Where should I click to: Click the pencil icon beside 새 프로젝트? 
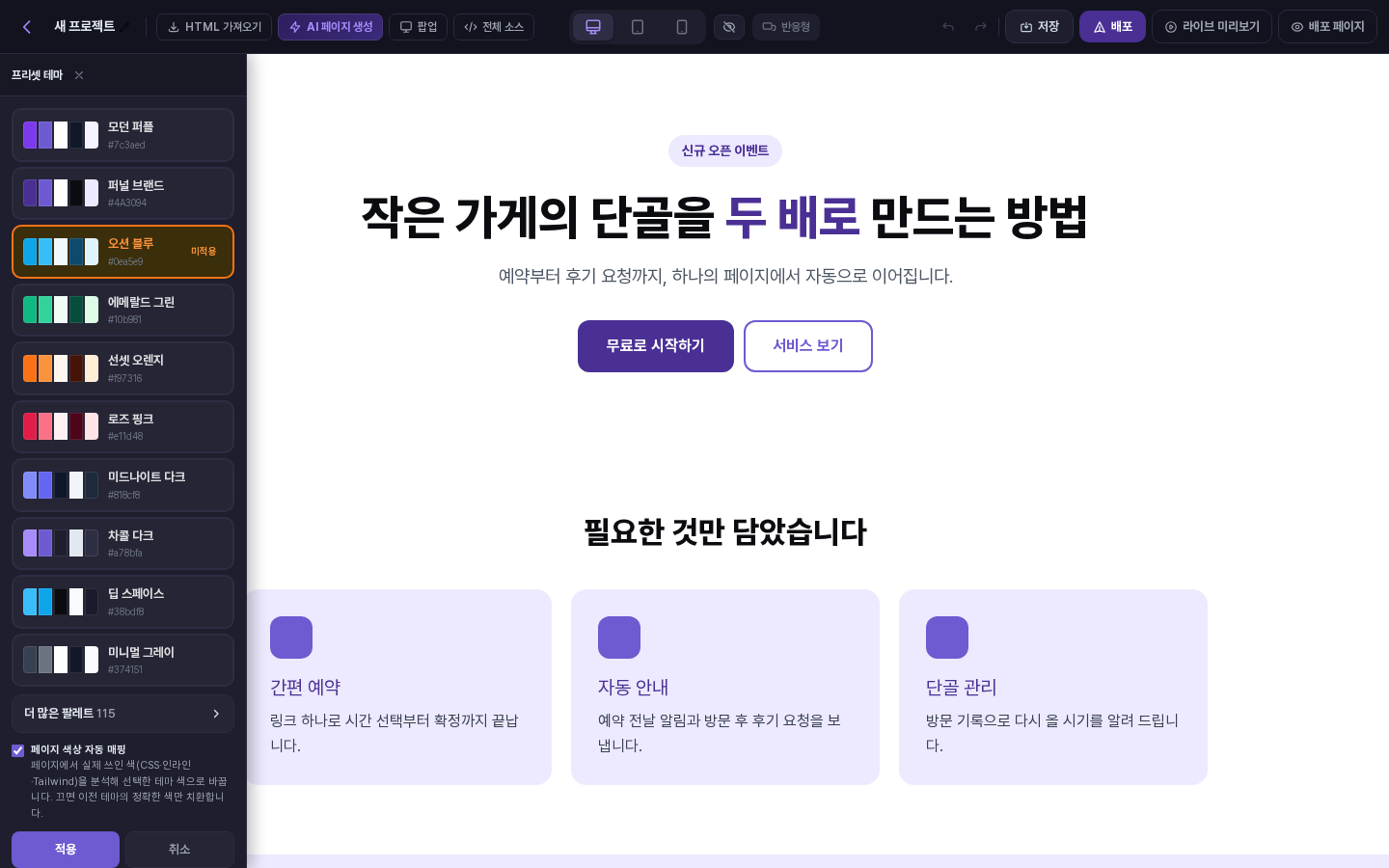[125, 27]
